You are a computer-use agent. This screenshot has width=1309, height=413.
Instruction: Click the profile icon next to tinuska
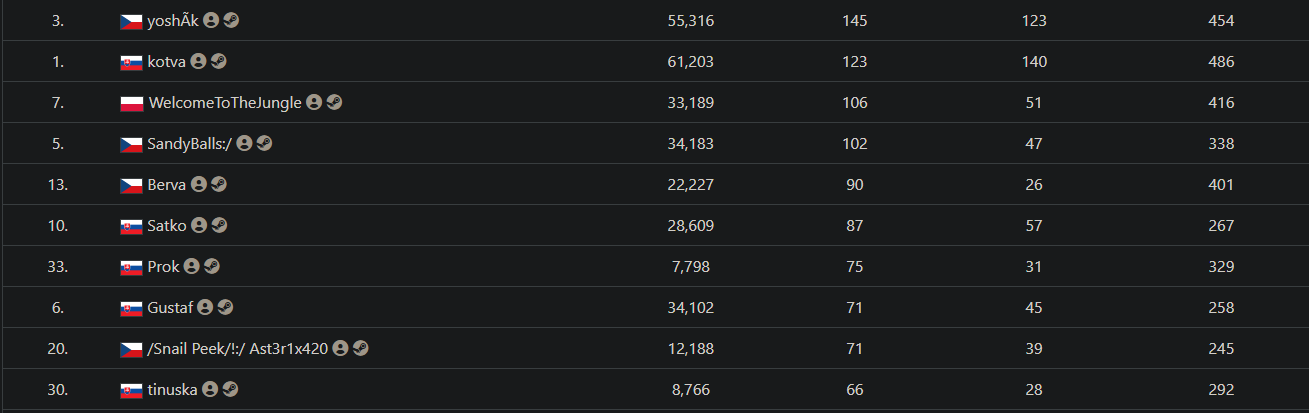pos(210,390)
